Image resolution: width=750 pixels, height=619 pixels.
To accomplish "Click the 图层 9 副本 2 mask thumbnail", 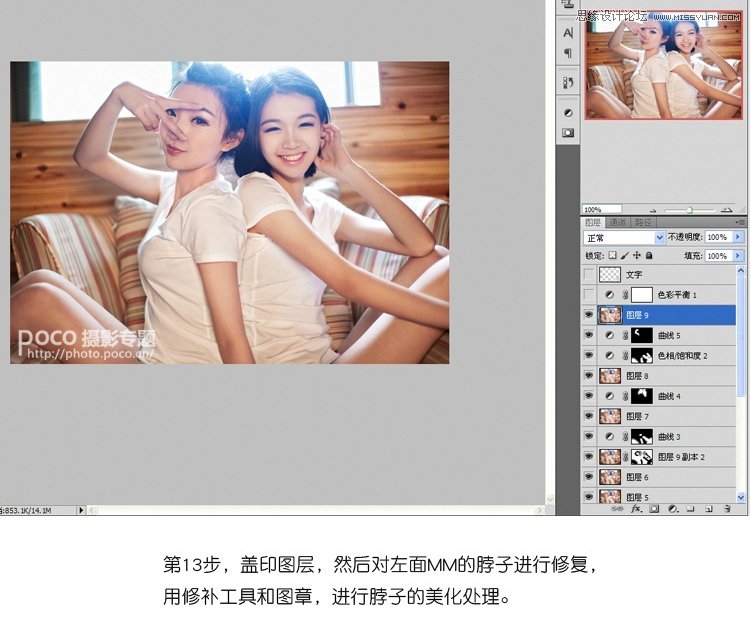I will tap(641, 457).
